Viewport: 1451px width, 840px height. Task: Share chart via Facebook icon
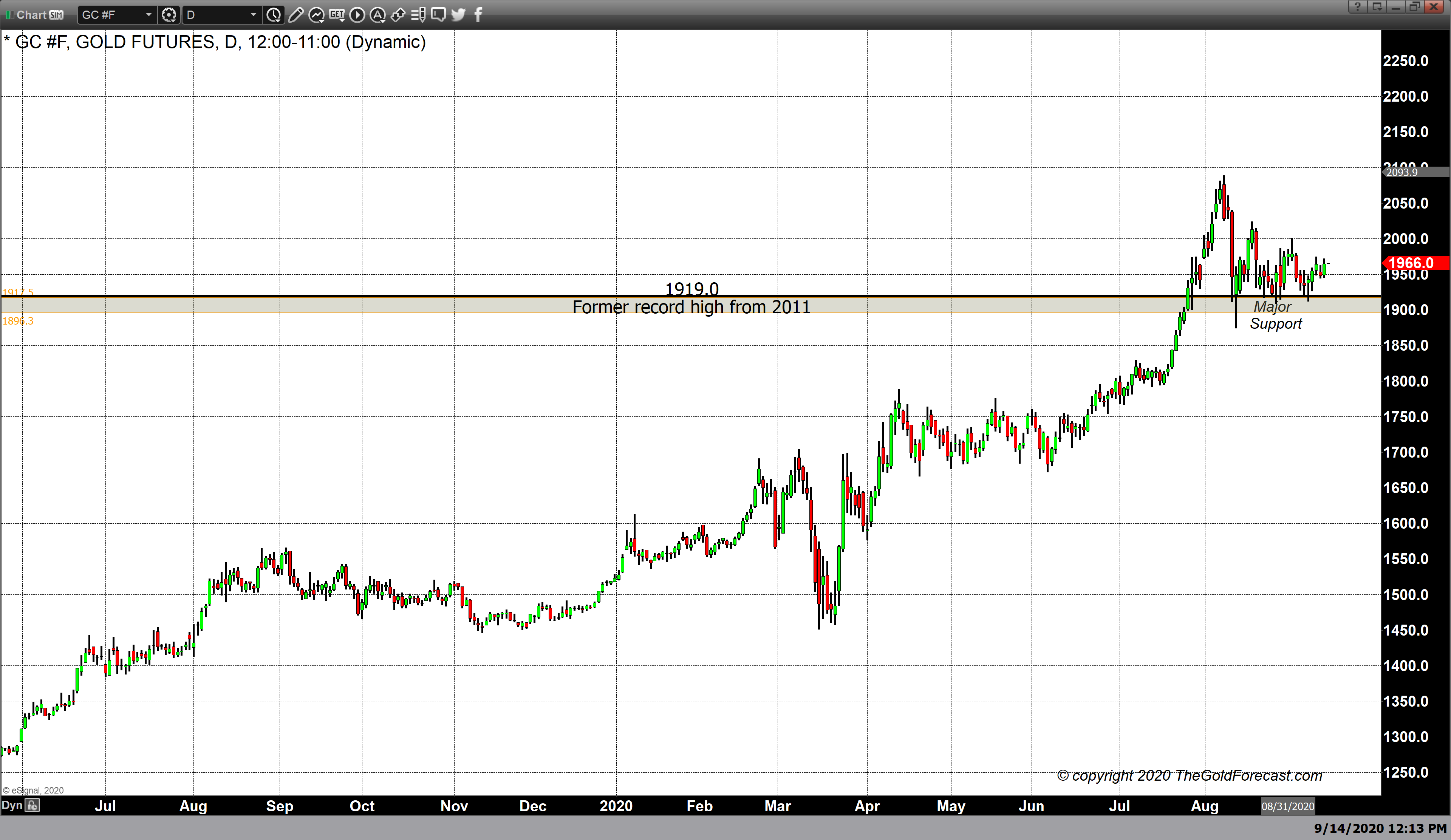pos(478,15)
